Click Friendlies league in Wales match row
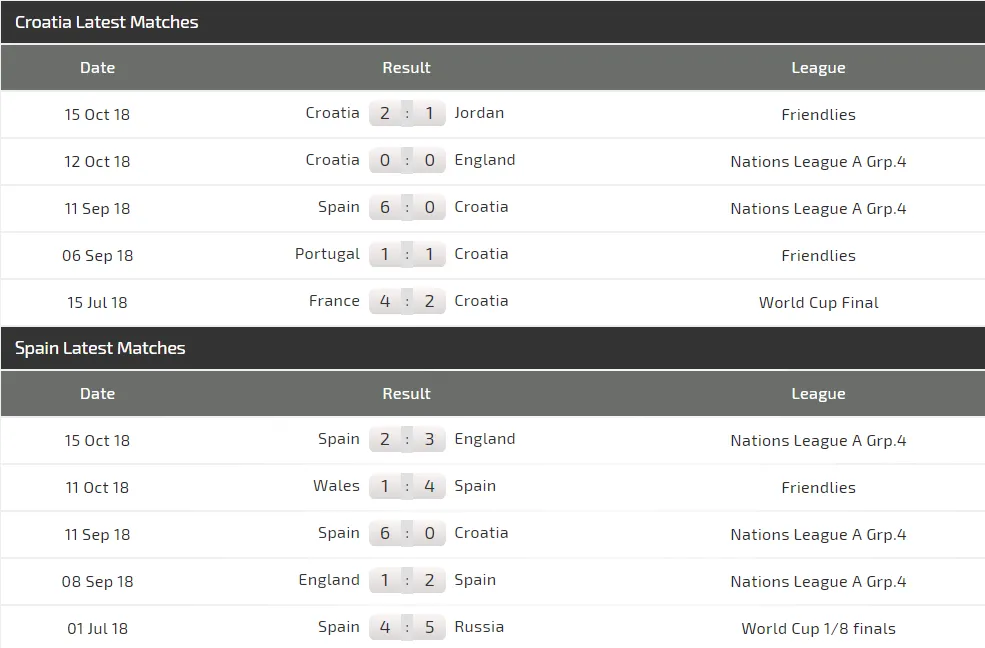This screenshot has width=985, height=648. (x=818, y=488)
